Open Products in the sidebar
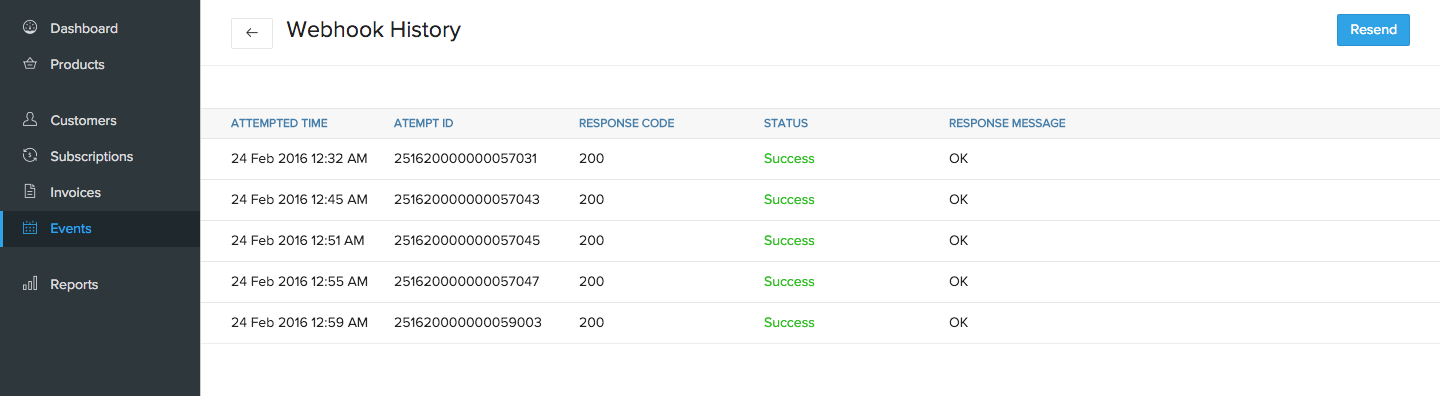The height and width of the screenshot is (396, 1440). tap(100, 64)
